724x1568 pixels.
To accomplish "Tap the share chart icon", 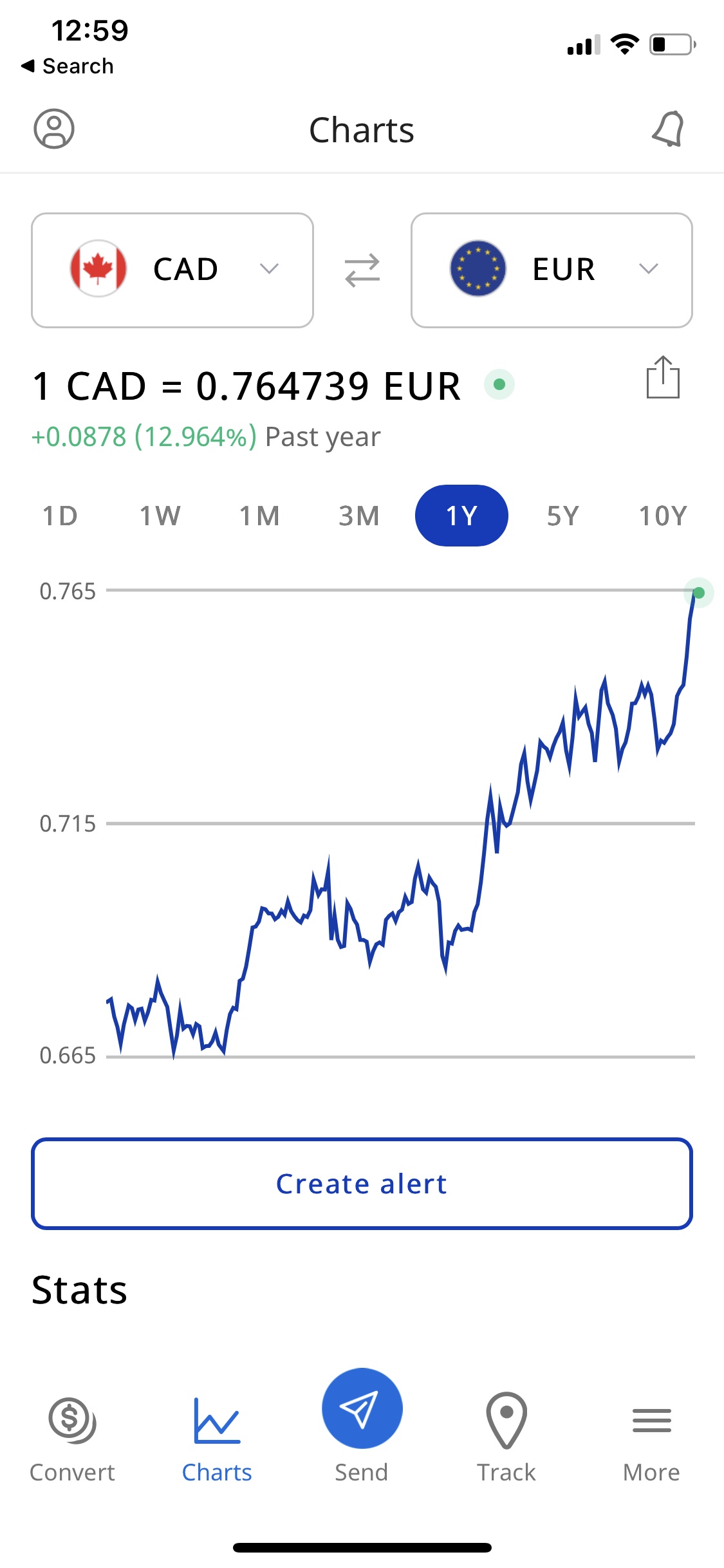I will tap(663, 377).
